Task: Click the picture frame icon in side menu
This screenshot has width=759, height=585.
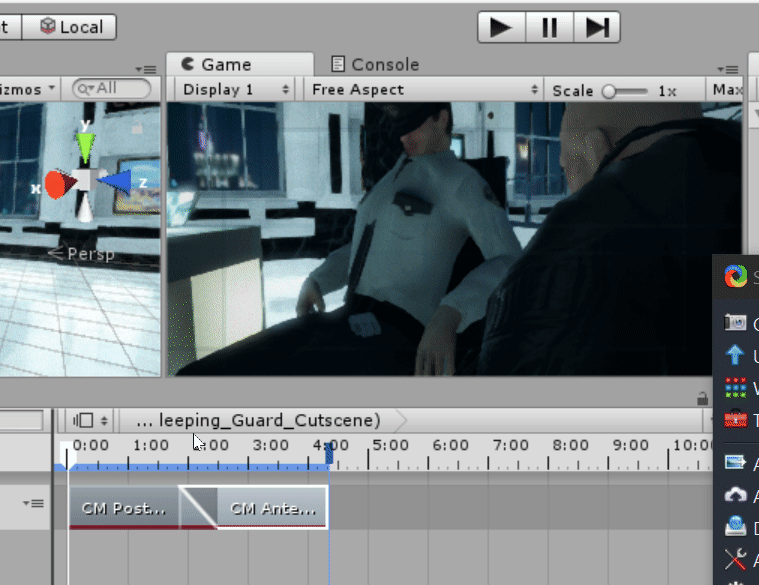Action: 735,463
